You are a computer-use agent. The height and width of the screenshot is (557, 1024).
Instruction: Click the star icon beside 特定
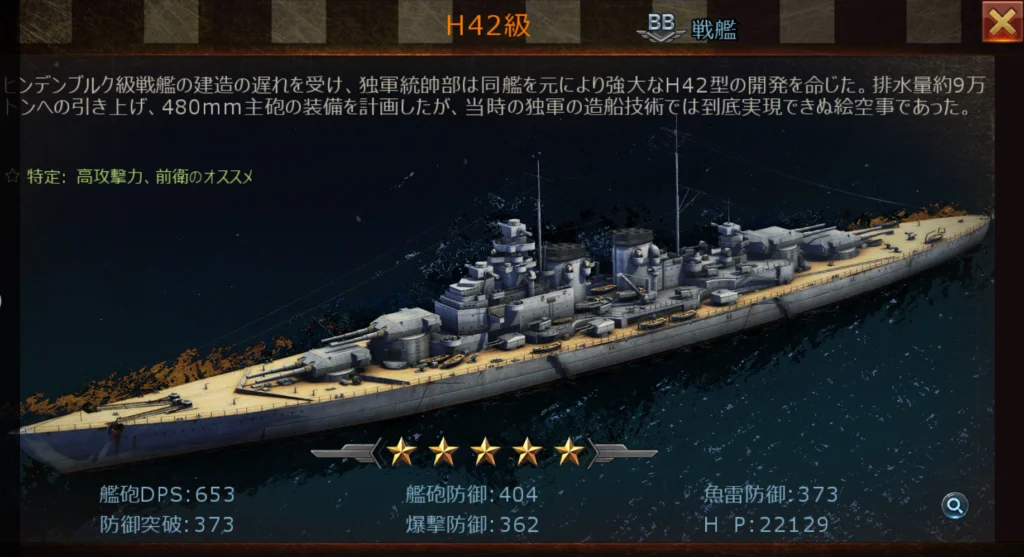(12, 176)
